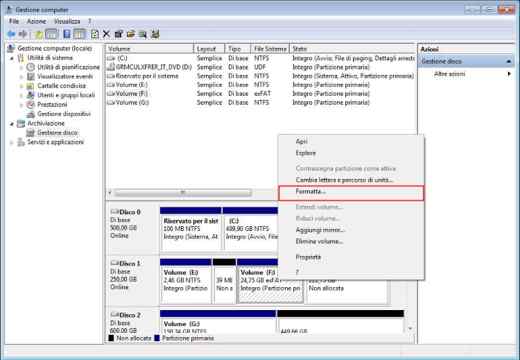Click the open folder toolbar icon
The image size is (520, 360).
coord(131,34)
